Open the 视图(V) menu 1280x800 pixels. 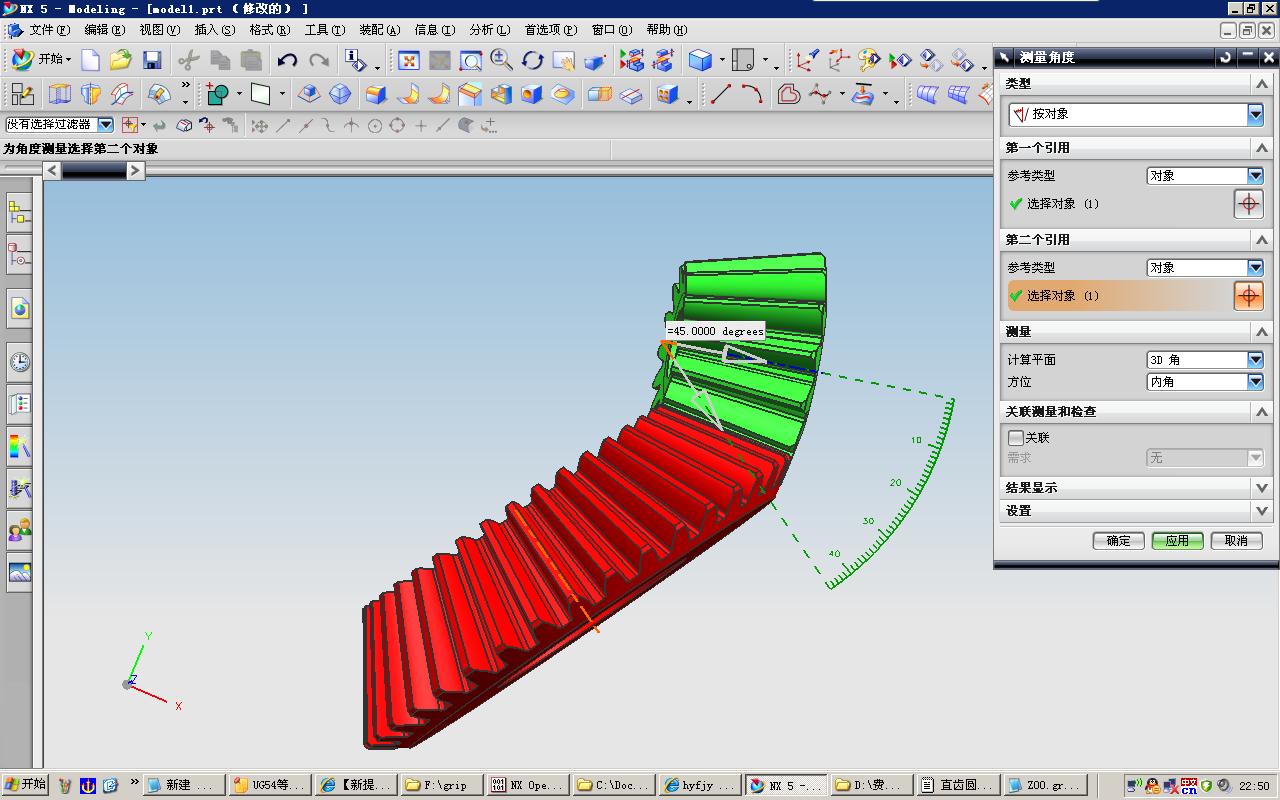[x=160, y=30]
